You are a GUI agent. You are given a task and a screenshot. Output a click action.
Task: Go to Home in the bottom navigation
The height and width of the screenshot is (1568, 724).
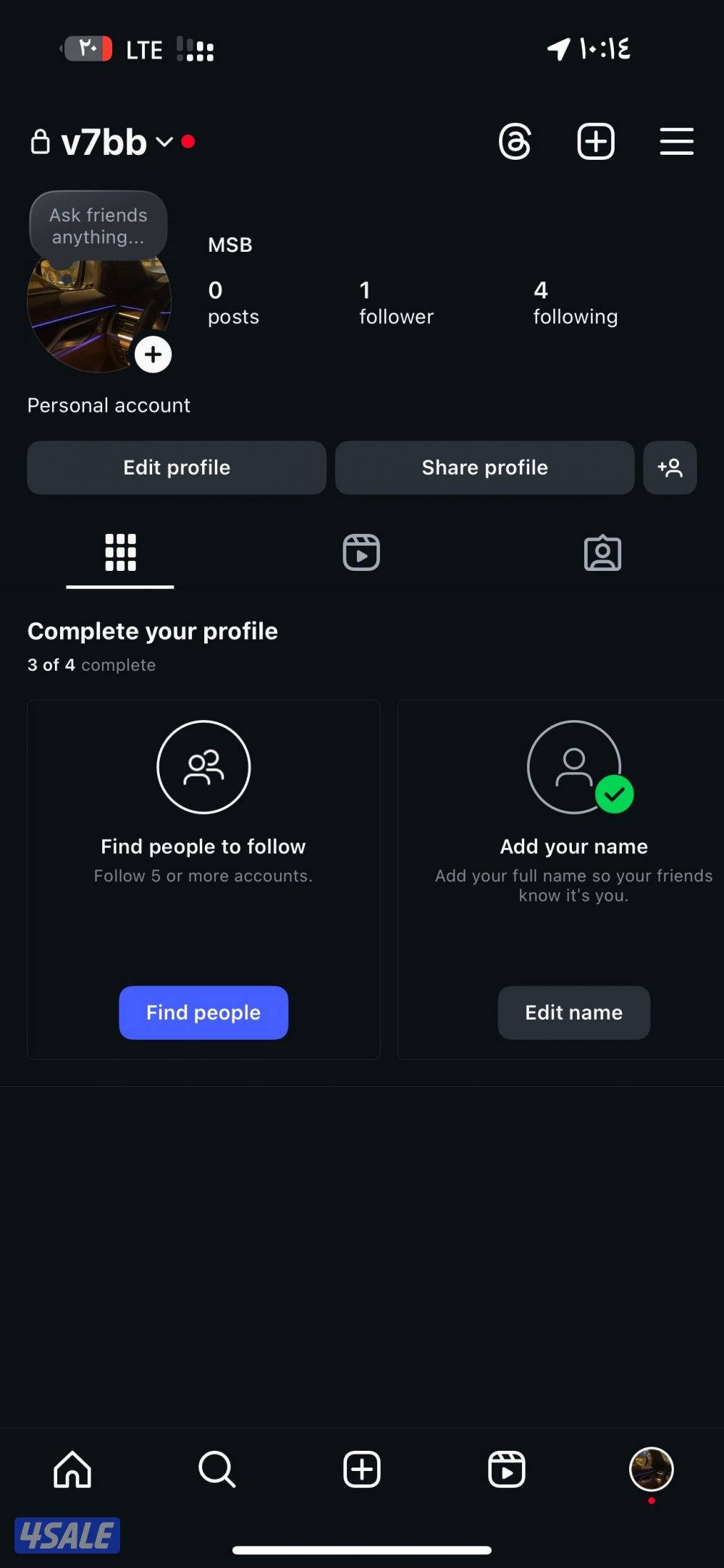coord(72,1470)
